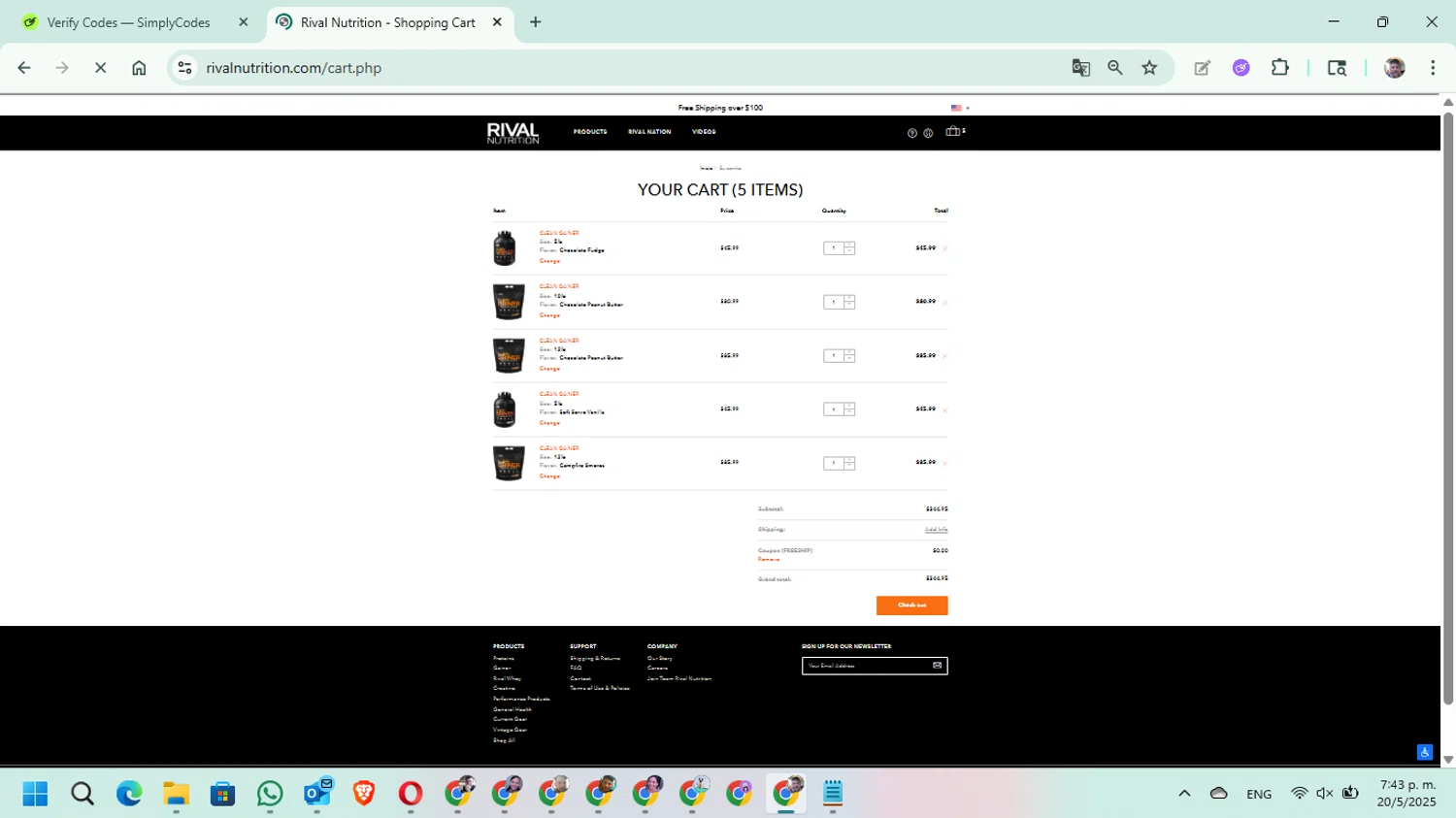Open Terms of Use & Policies link
The image size is (1456, 818).
pyautogui.click(x=600, y=688)
